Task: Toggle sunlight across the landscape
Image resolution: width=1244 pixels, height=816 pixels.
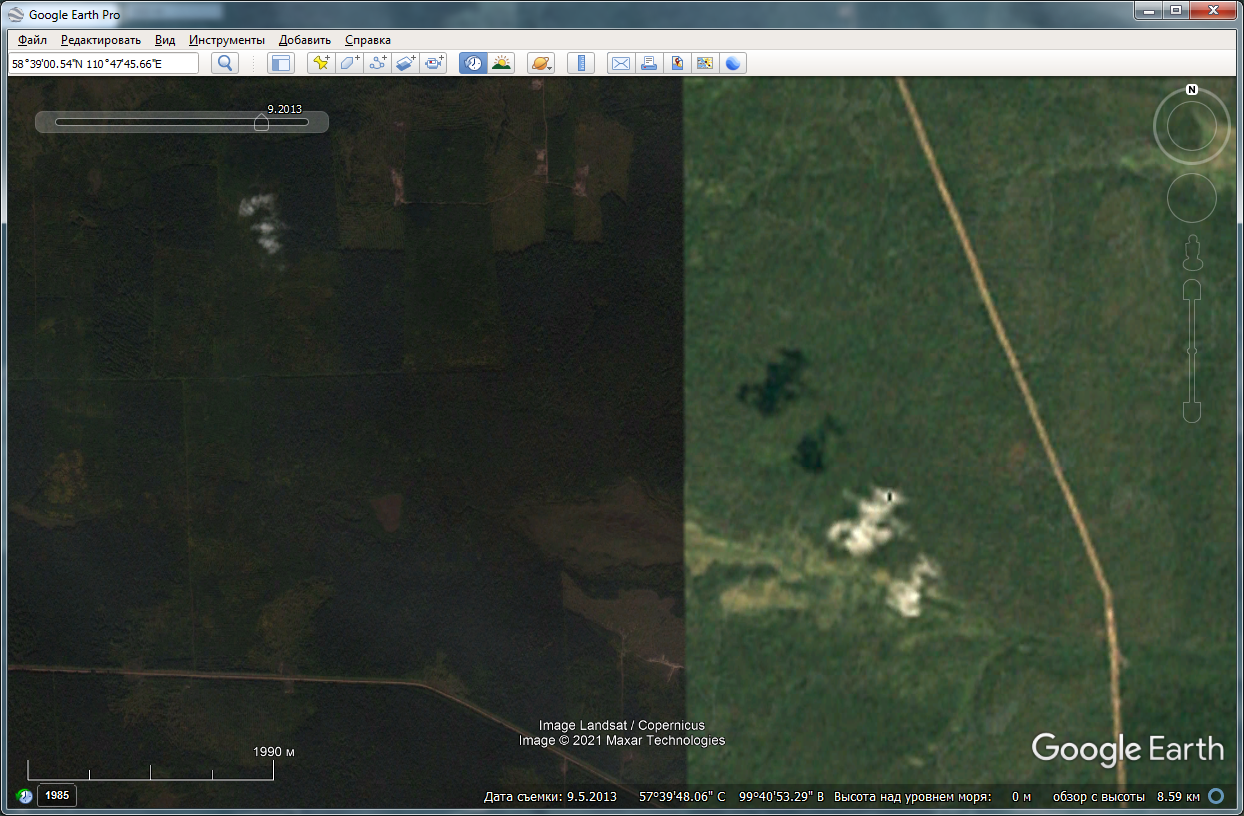Action: [x=501, y=63]
